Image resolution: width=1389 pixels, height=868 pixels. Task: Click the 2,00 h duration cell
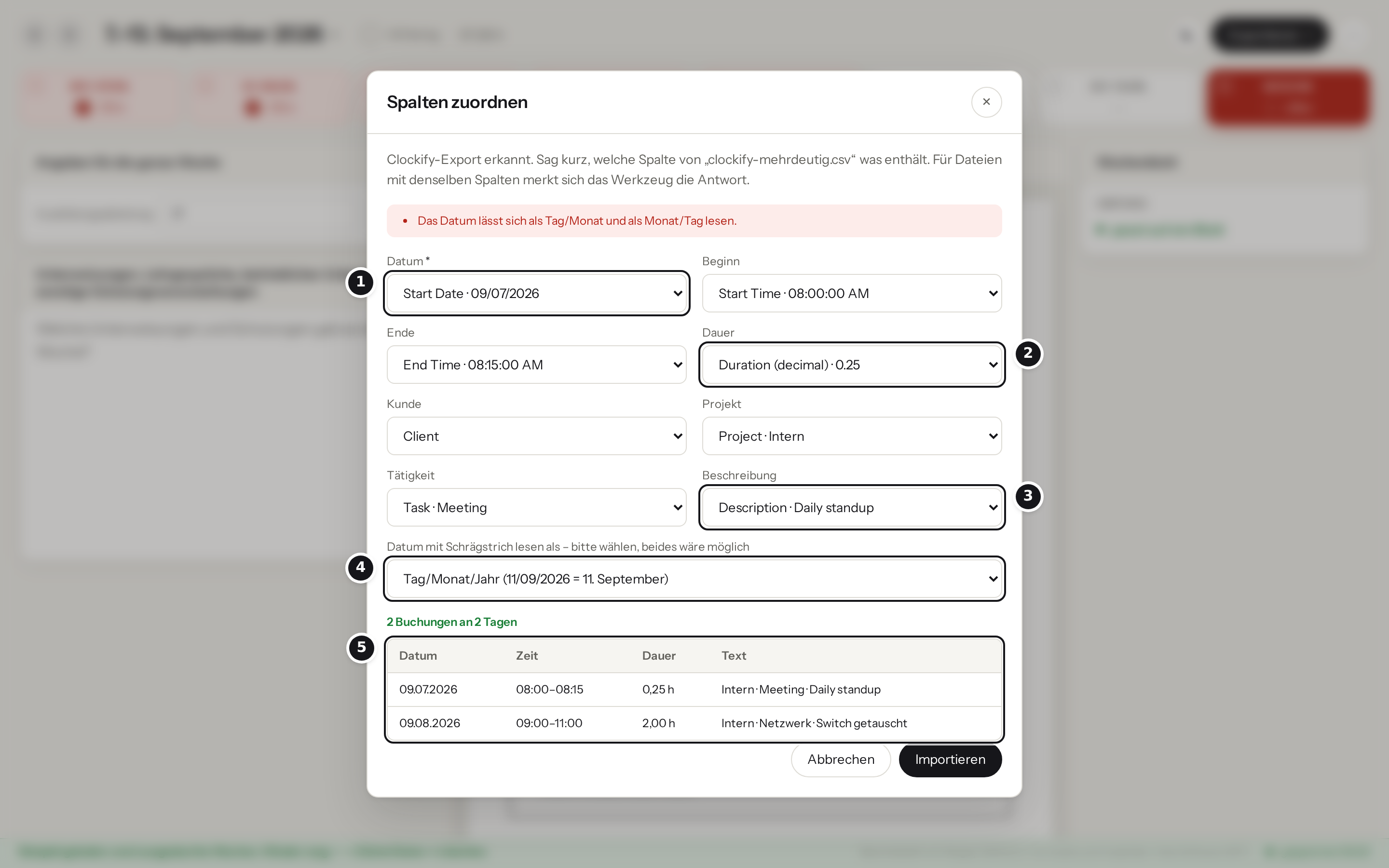tap(658, 723)
